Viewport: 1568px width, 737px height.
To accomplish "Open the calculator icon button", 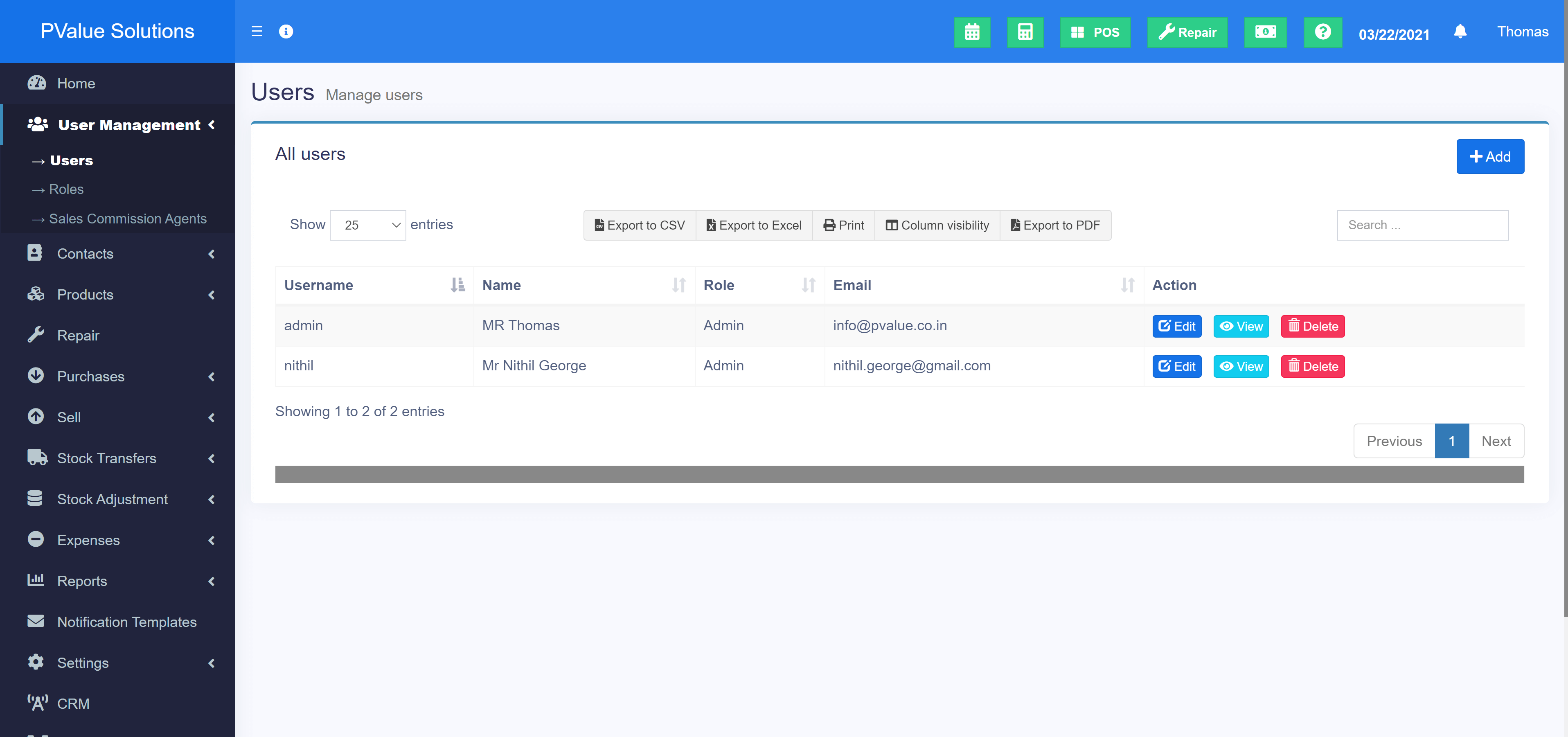I will click(x=1025, y=32).
